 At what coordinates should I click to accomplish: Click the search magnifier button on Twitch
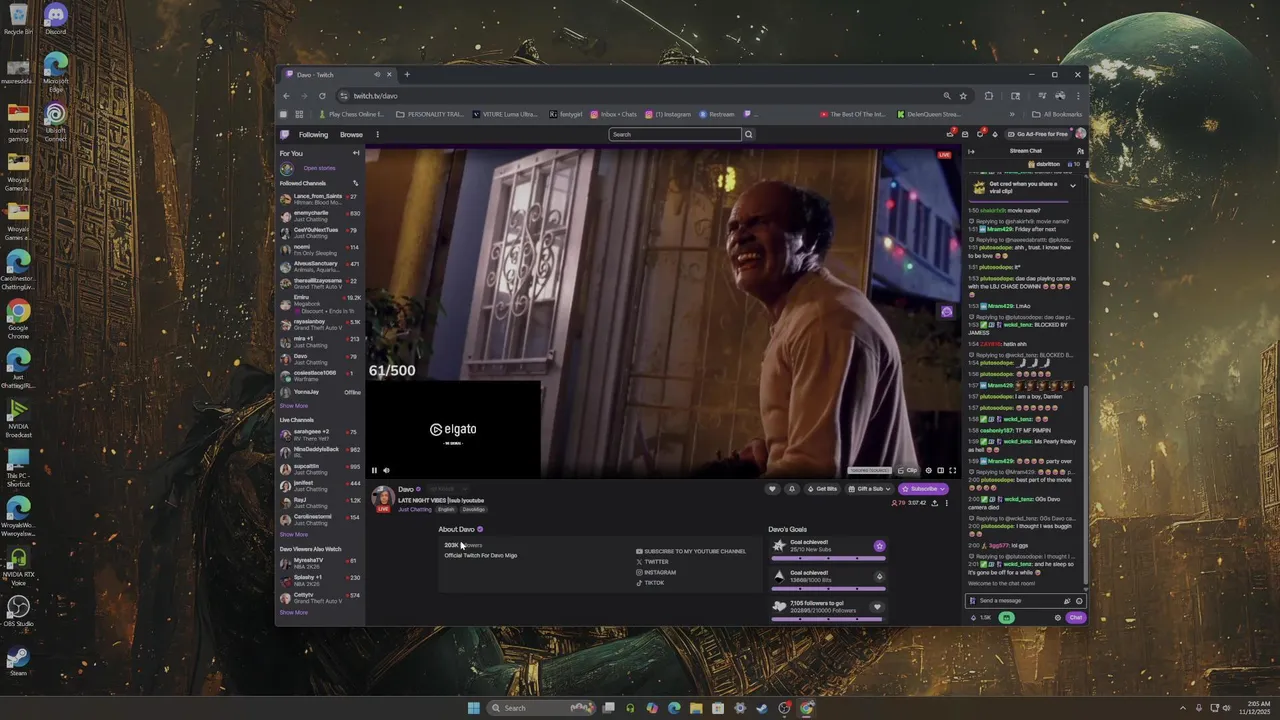[748, 134]
